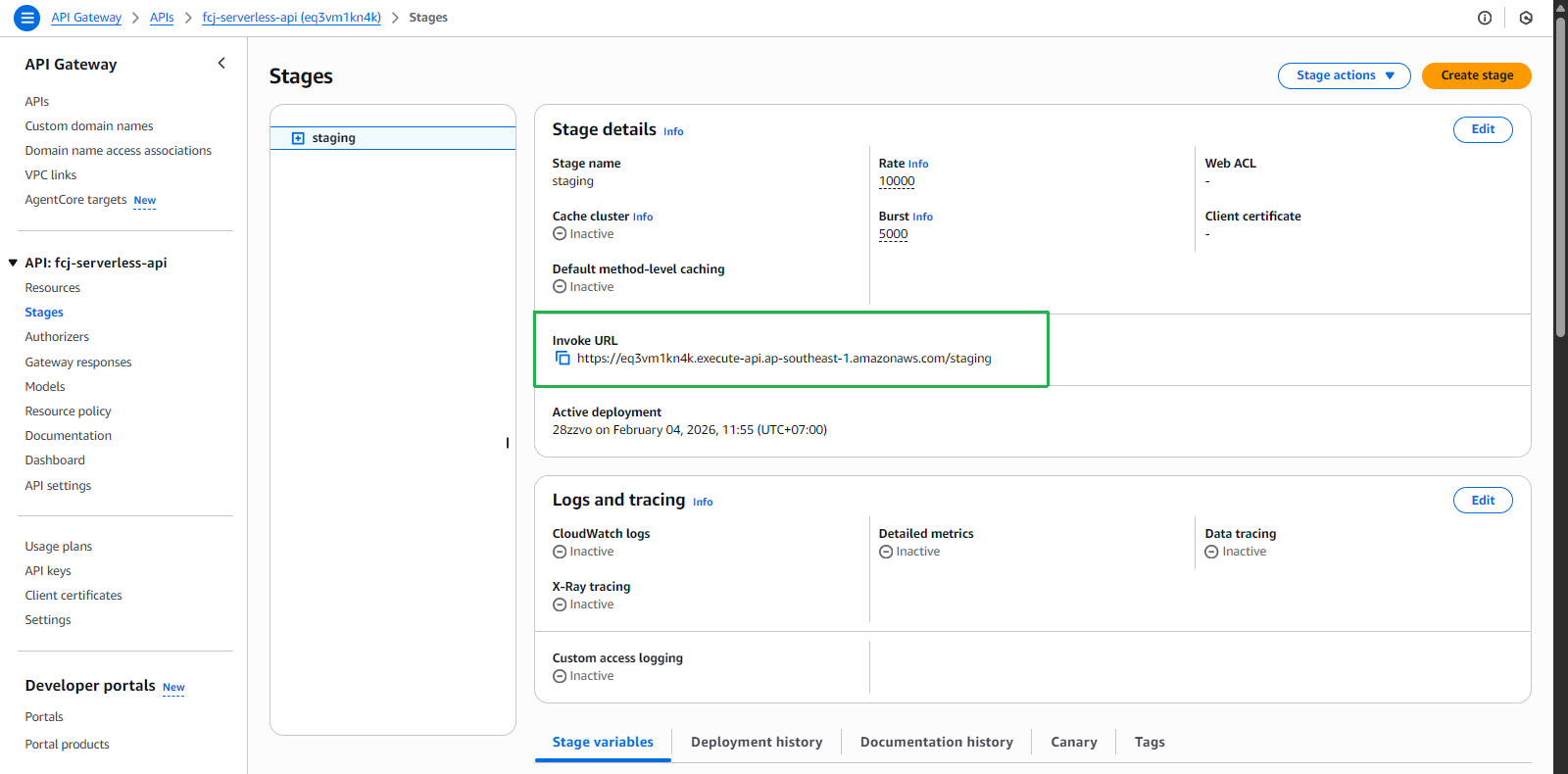The image size is (1568, 774).
Task: Click the burst value 5000
Action: point(893,234)
